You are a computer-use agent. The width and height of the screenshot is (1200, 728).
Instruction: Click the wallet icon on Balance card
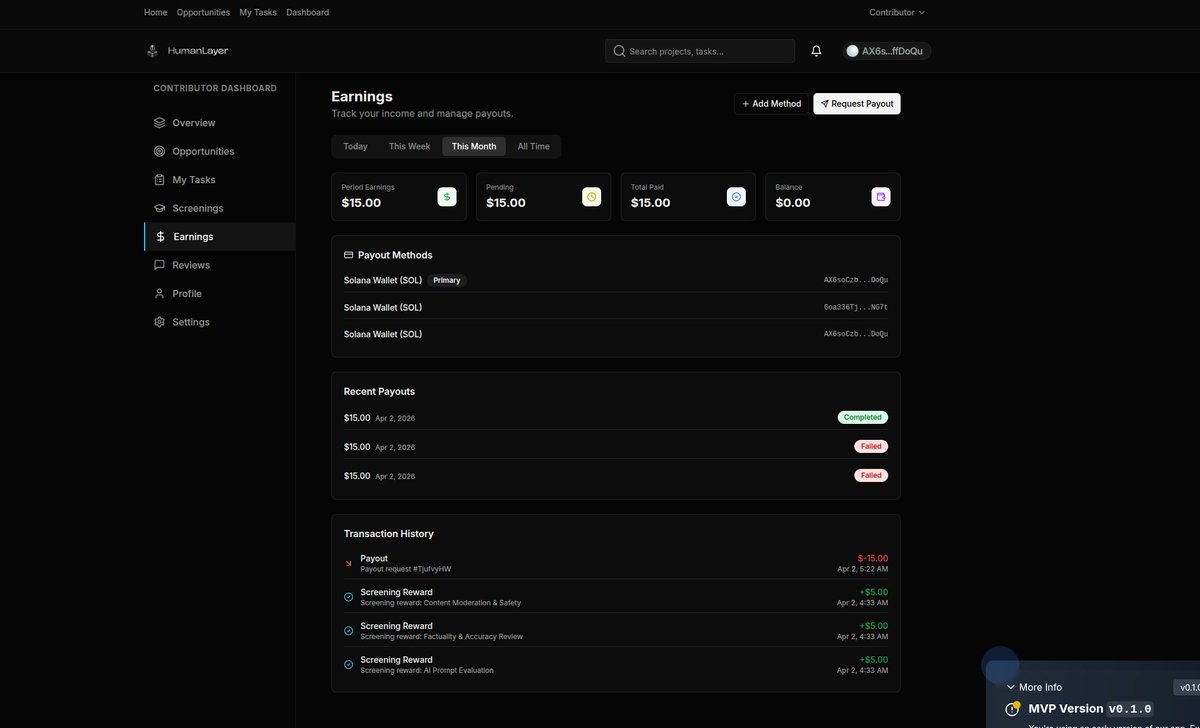[x=881, y=197]
